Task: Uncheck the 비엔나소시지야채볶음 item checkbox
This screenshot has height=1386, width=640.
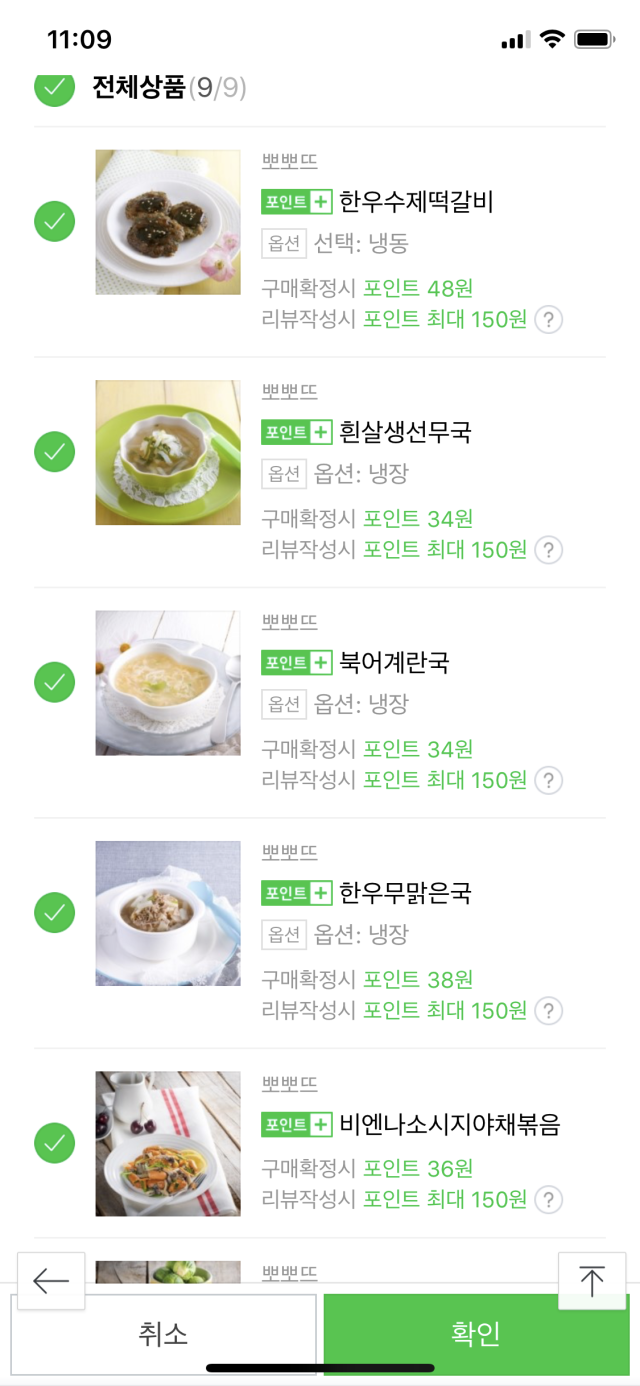Action: point(55,1142)
